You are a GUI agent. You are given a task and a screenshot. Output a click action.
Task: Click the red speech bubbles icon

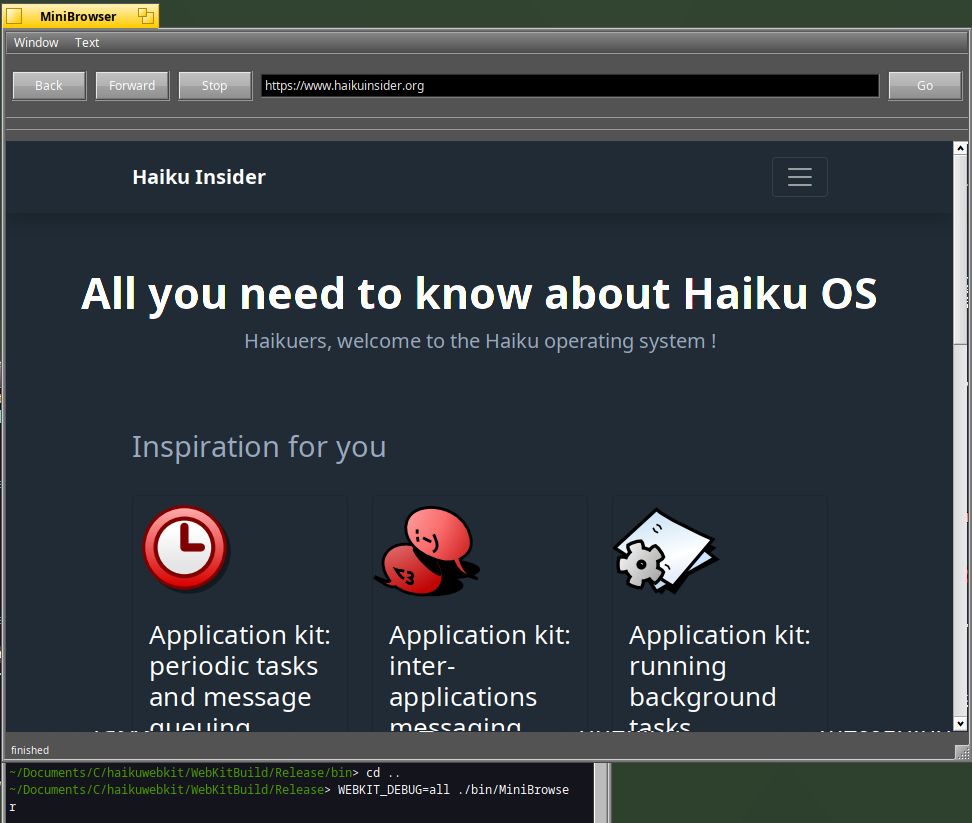point(426,551)
